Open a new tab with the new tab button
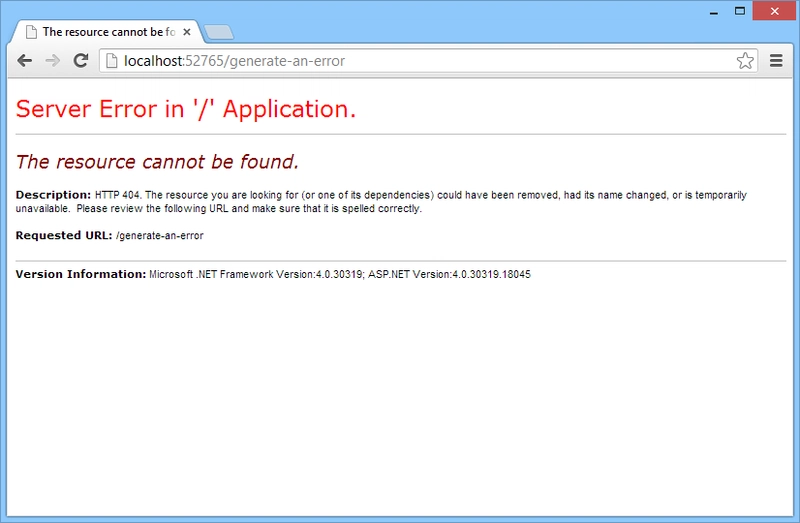The height and width of the screenshot is (523, 800). [x=218, y=32]
